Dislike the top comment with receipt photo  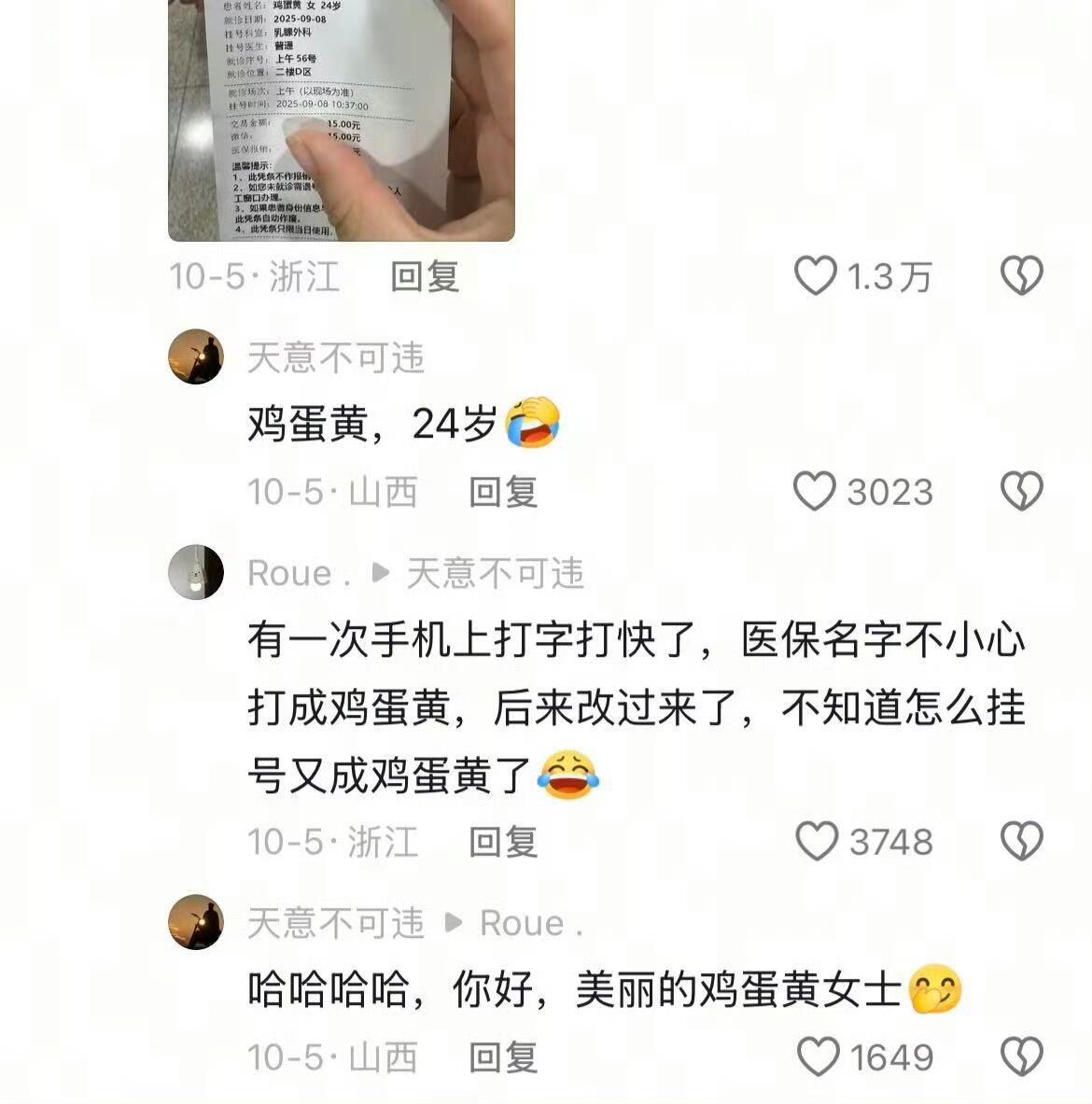point(1022,275)
